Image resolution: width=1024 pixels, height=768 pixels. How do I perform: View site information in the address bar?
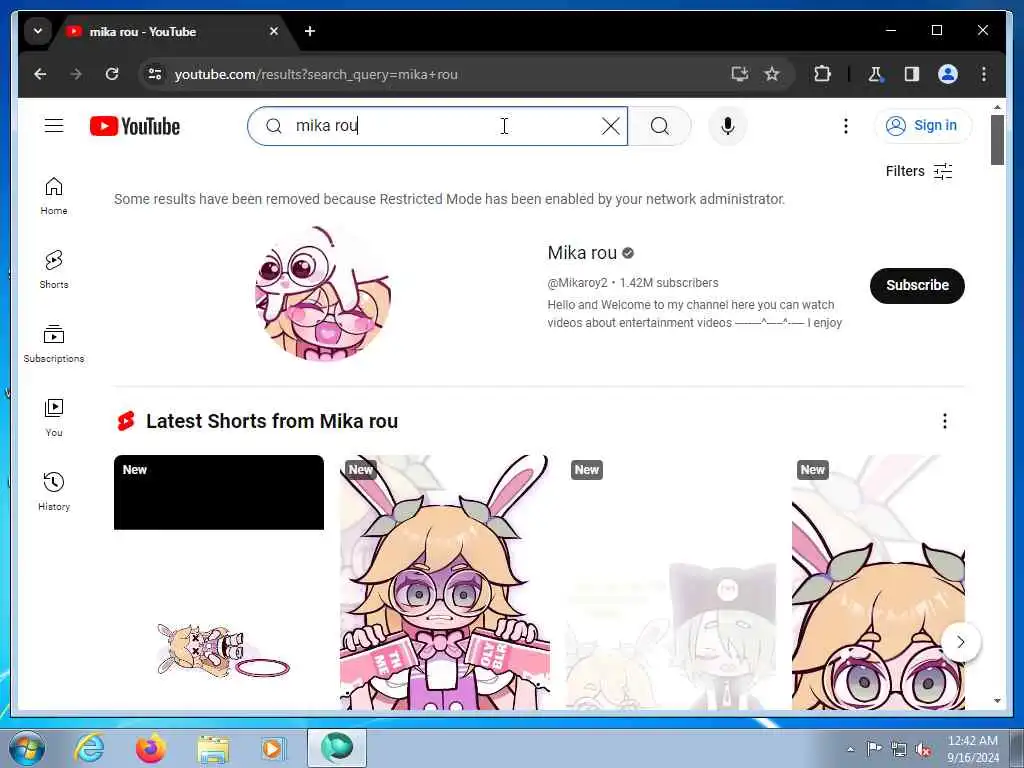(155, 74)
